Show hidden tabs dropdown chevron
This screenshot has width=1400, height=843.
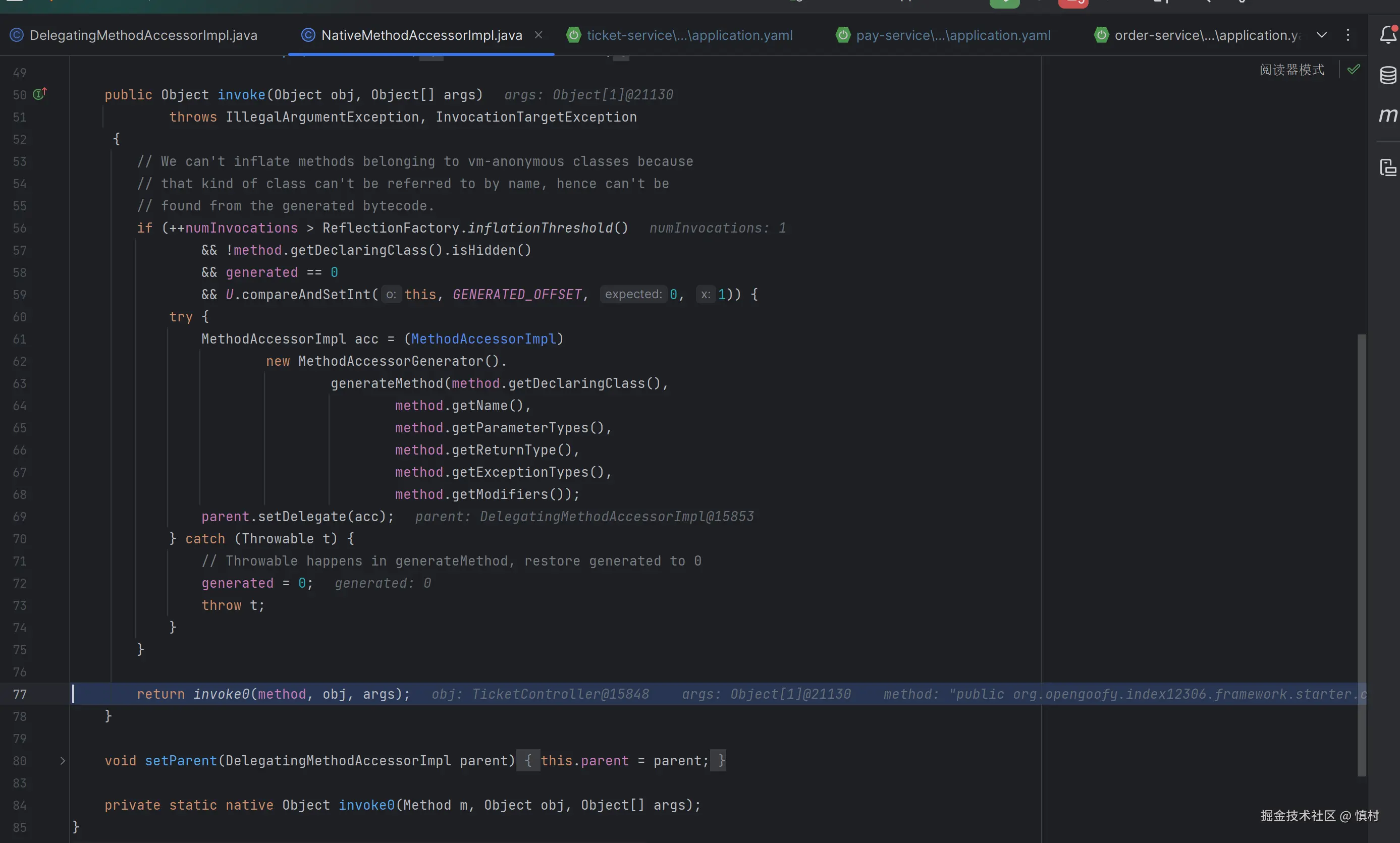1322,35
